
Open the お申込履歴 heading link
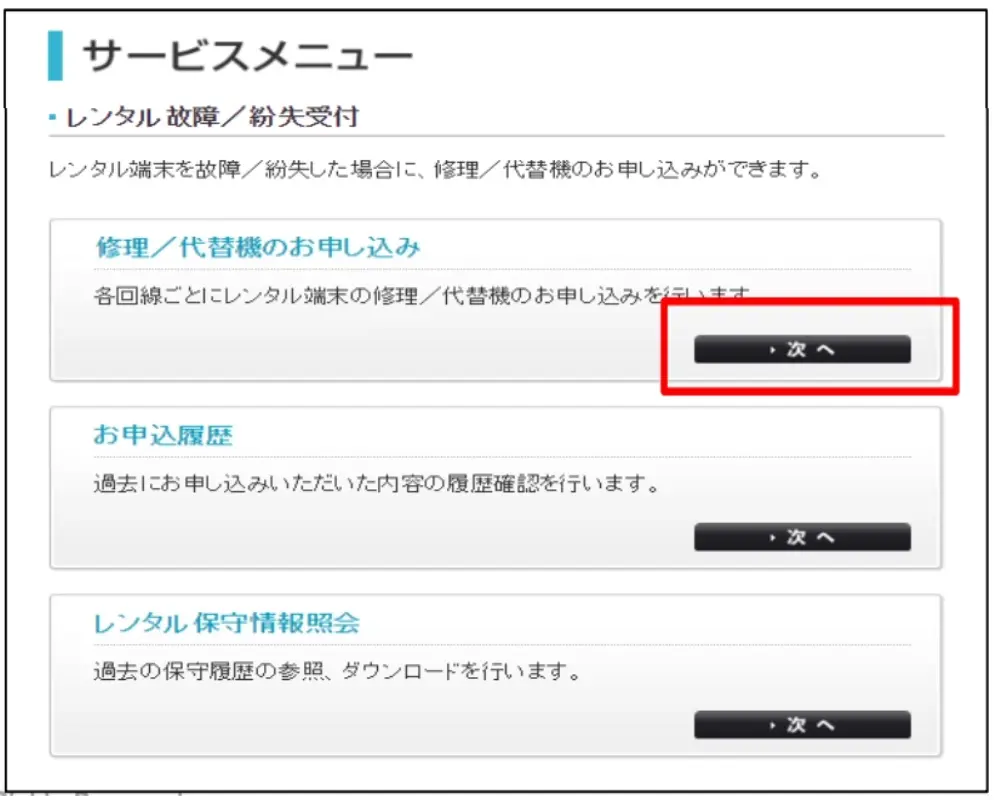pyautogui.click(x=163, y=435)
